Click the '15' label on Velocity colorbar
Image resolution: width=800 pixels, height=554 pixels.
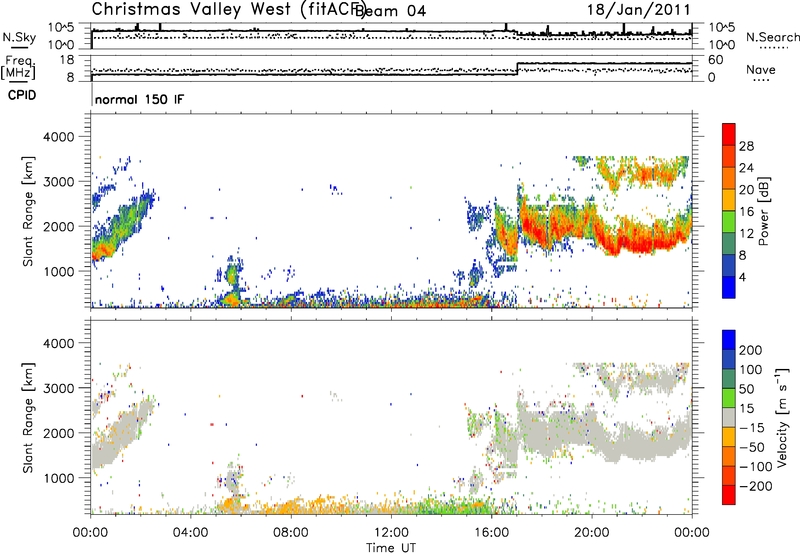tap(747, 408)
